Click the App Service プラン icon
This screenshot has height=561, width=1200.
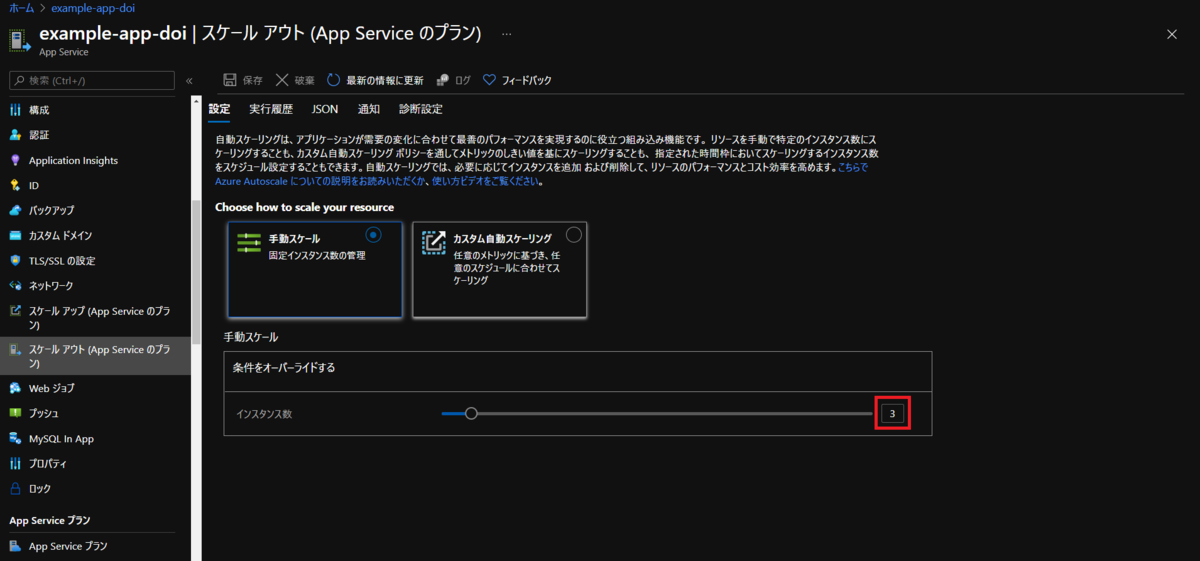click(x=15, y=546)
